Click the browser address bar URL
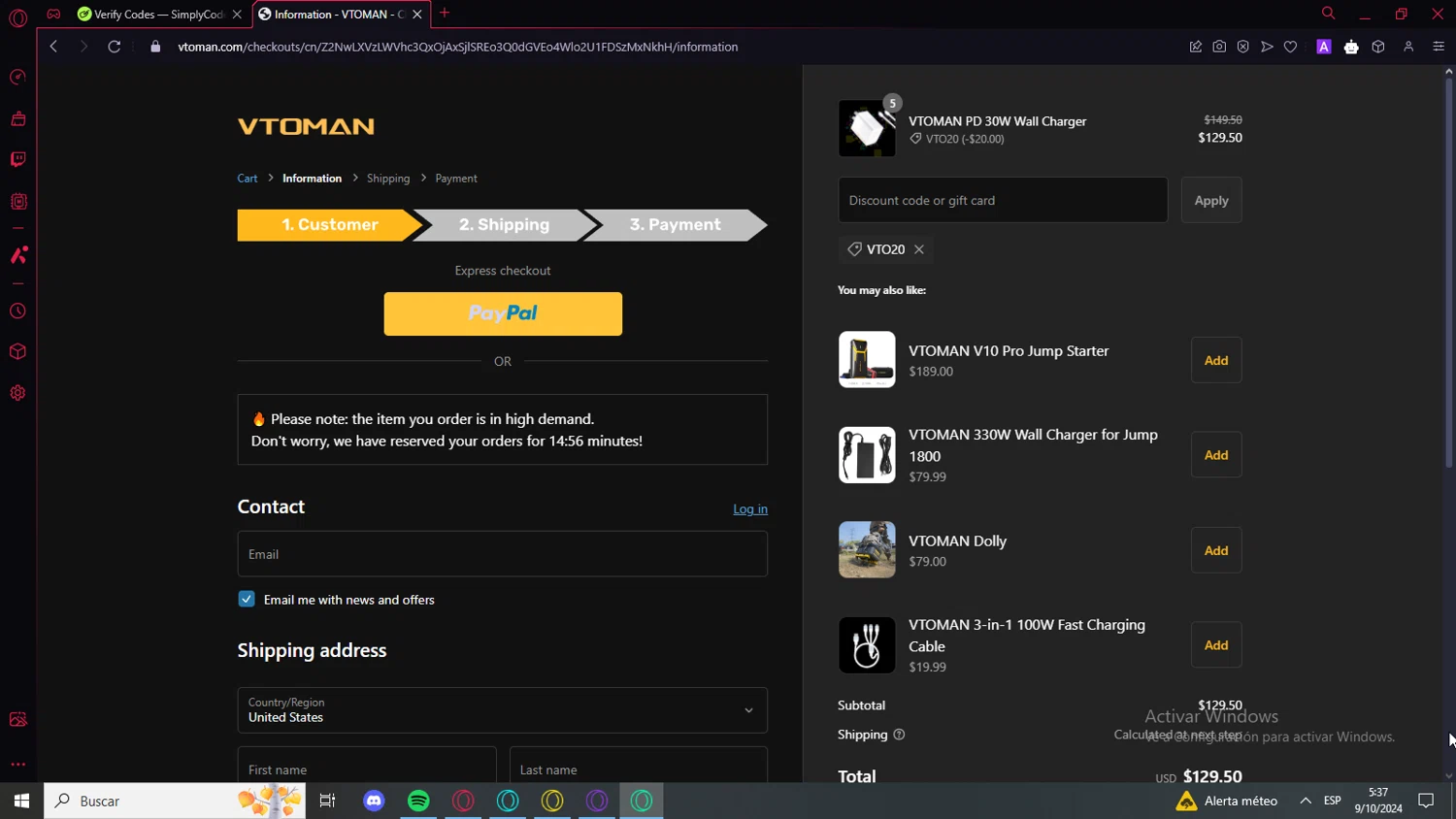Viewport: 1456px width, 819px height. click(457, 47)
